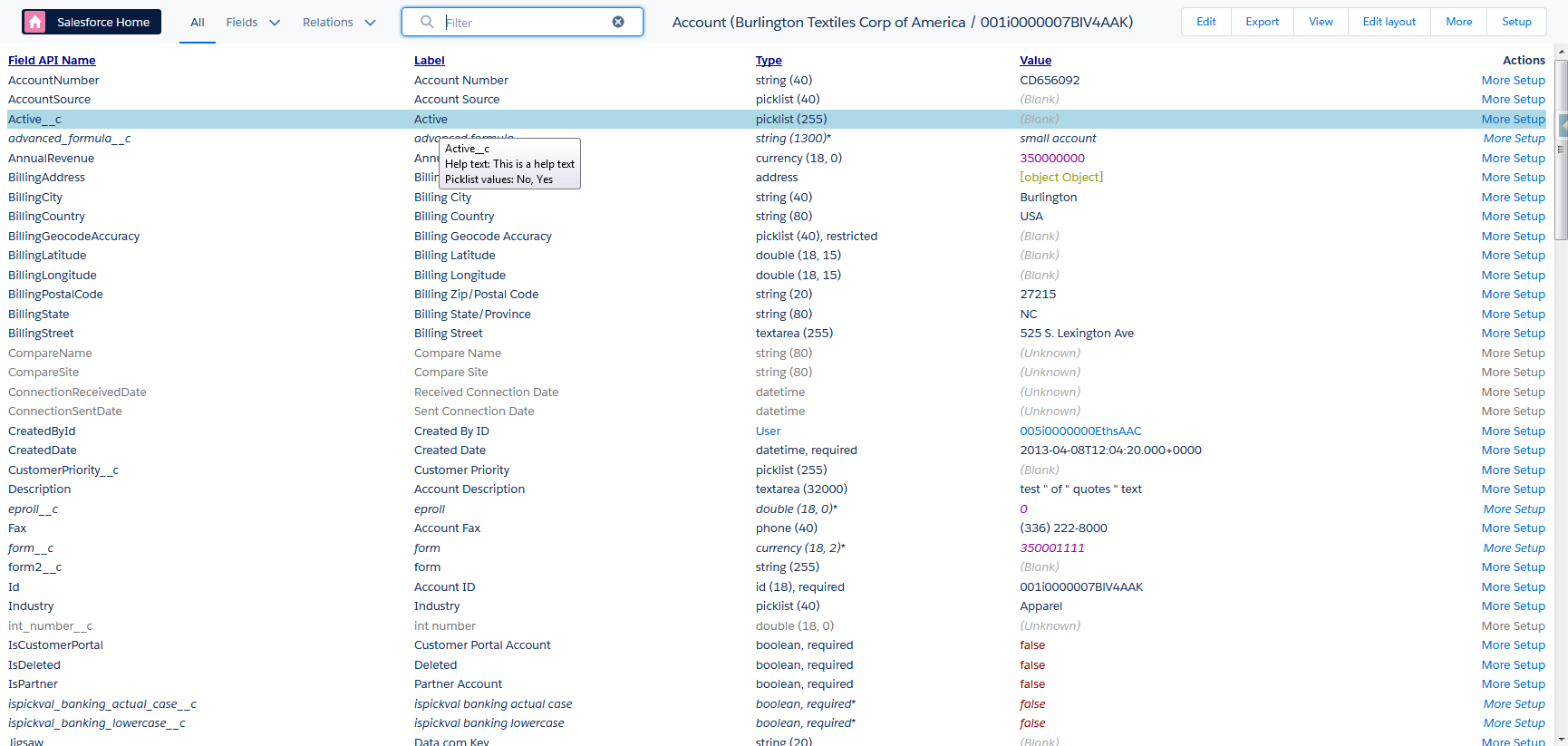Sort by Field API Name column header
Viewport: 1568px width, 746px height.
click(x=52, y=61)
